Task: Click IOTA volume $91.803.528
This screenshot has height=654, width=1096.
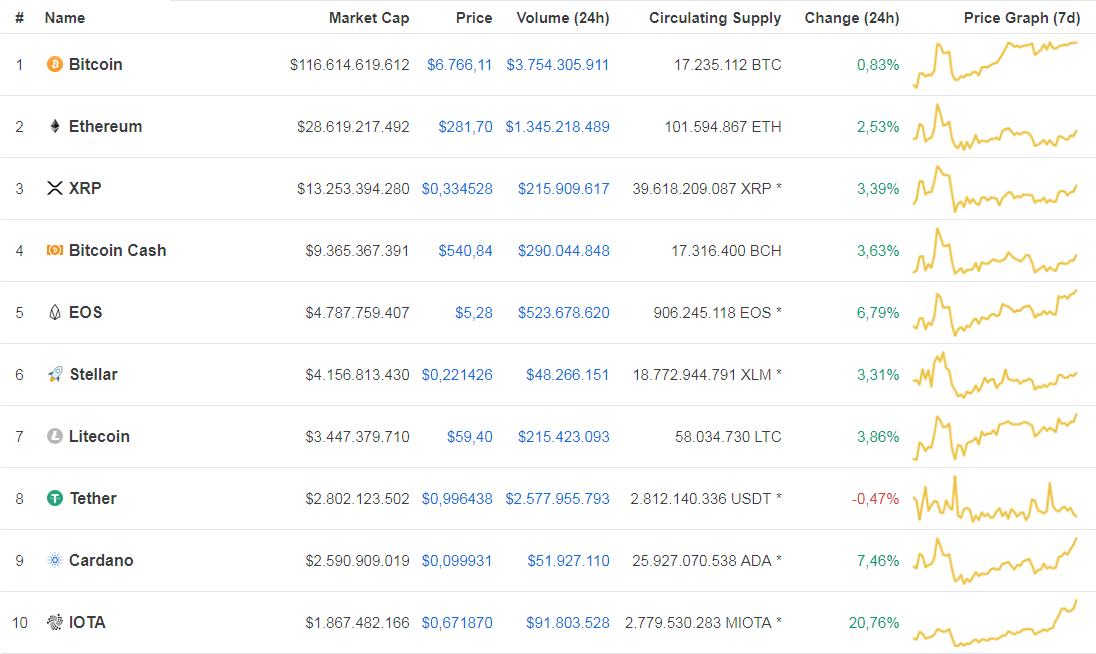Action: (568, 623)
